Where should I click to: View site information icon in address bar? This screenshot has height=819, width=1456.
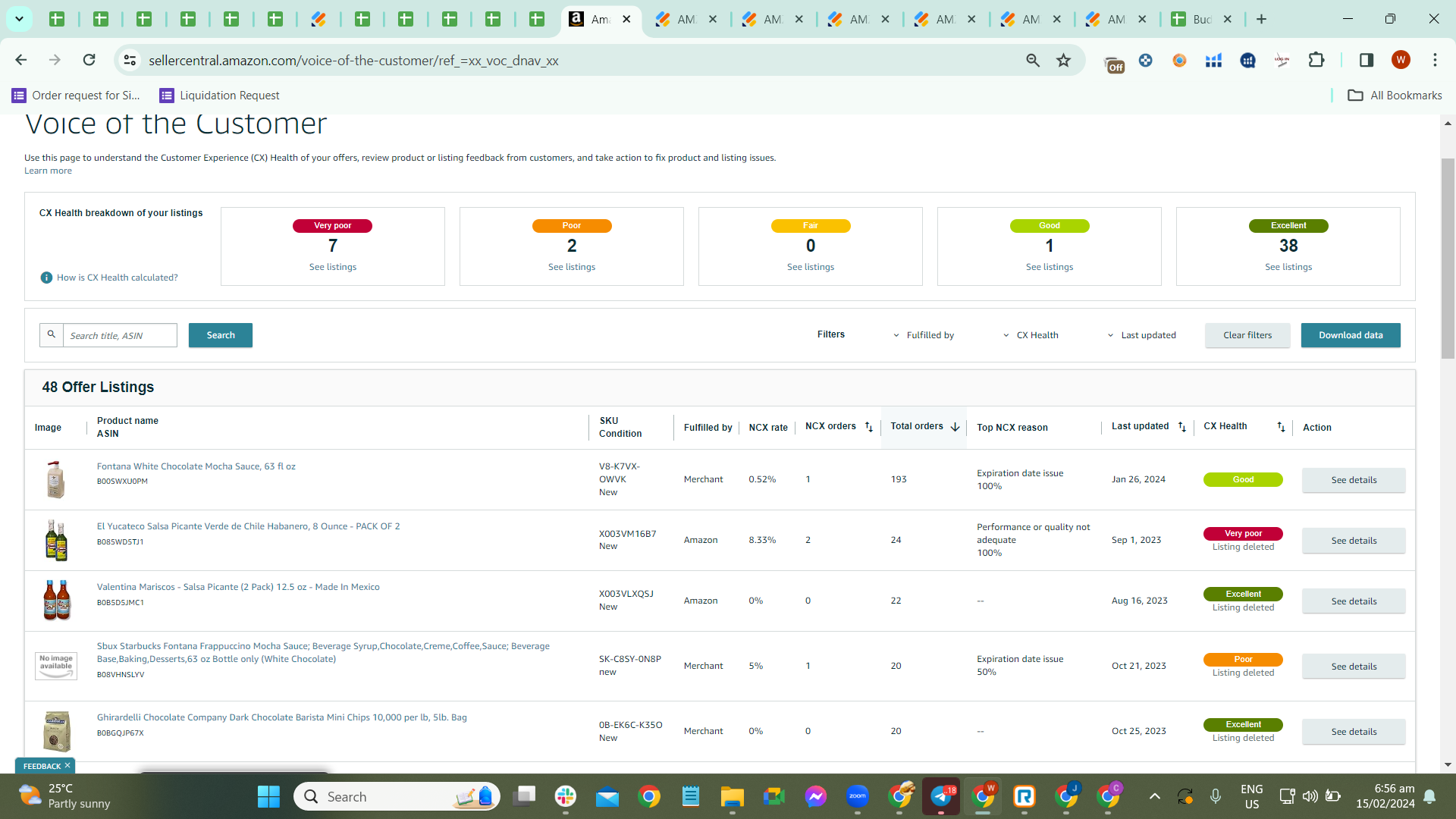coord(130,61)
